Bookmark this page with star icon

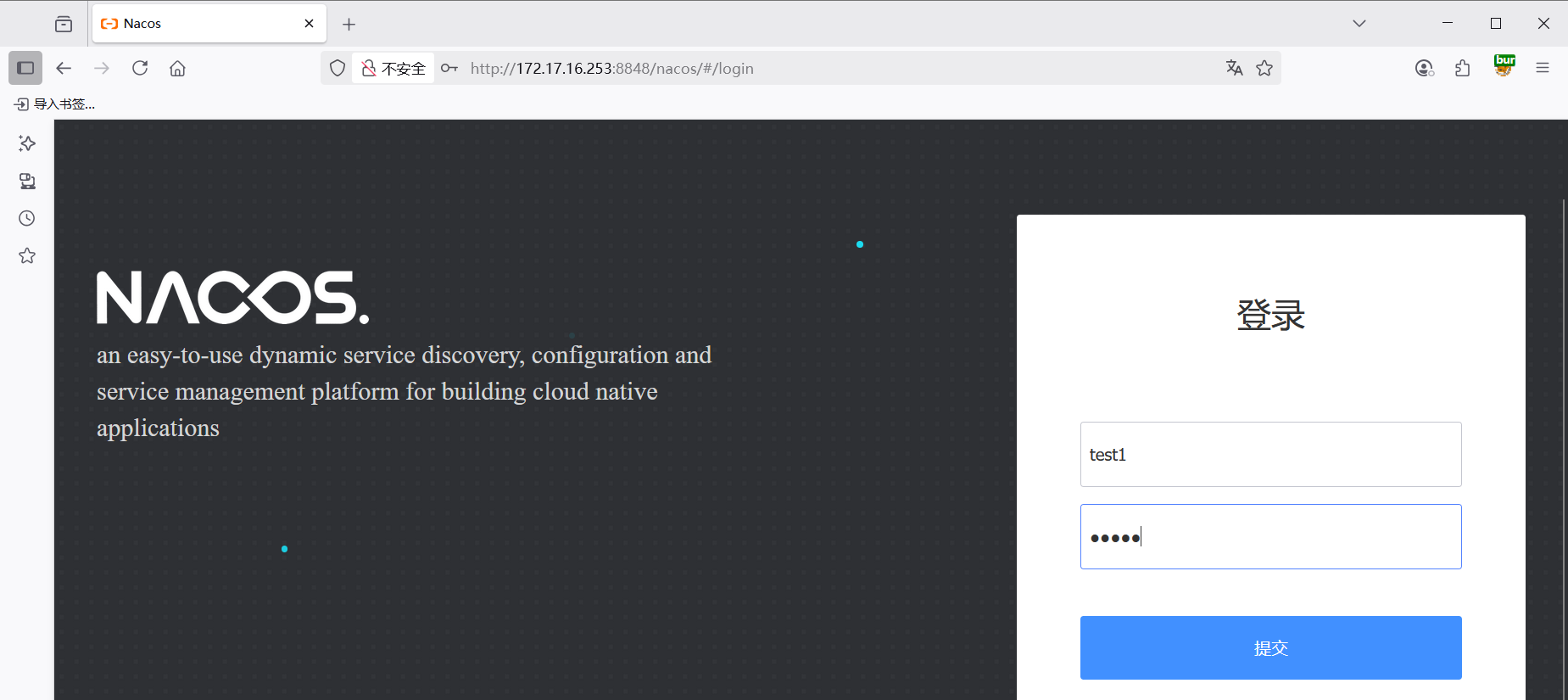(x=1264, y=68)
